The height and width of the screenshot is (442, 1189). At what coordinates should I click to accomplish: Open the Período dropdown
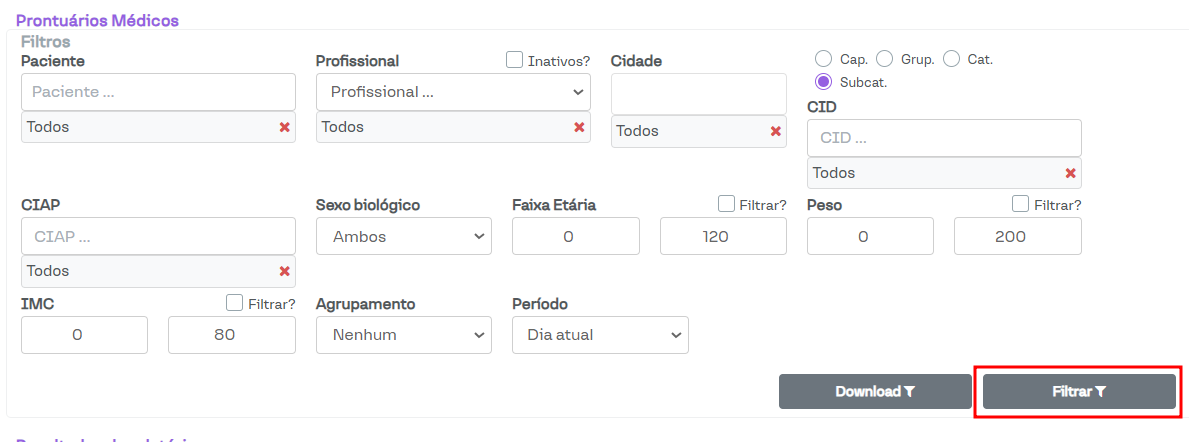click(x=600, y=335)
